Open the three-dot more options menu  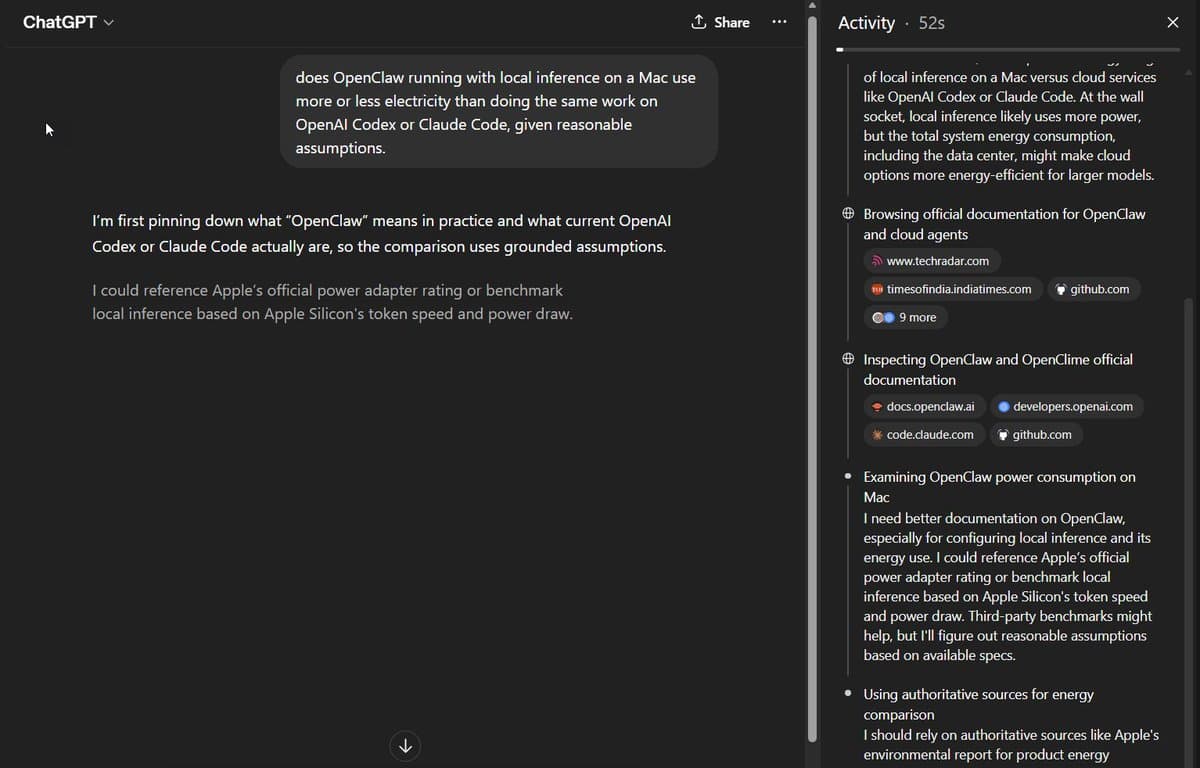coord(779,22)
